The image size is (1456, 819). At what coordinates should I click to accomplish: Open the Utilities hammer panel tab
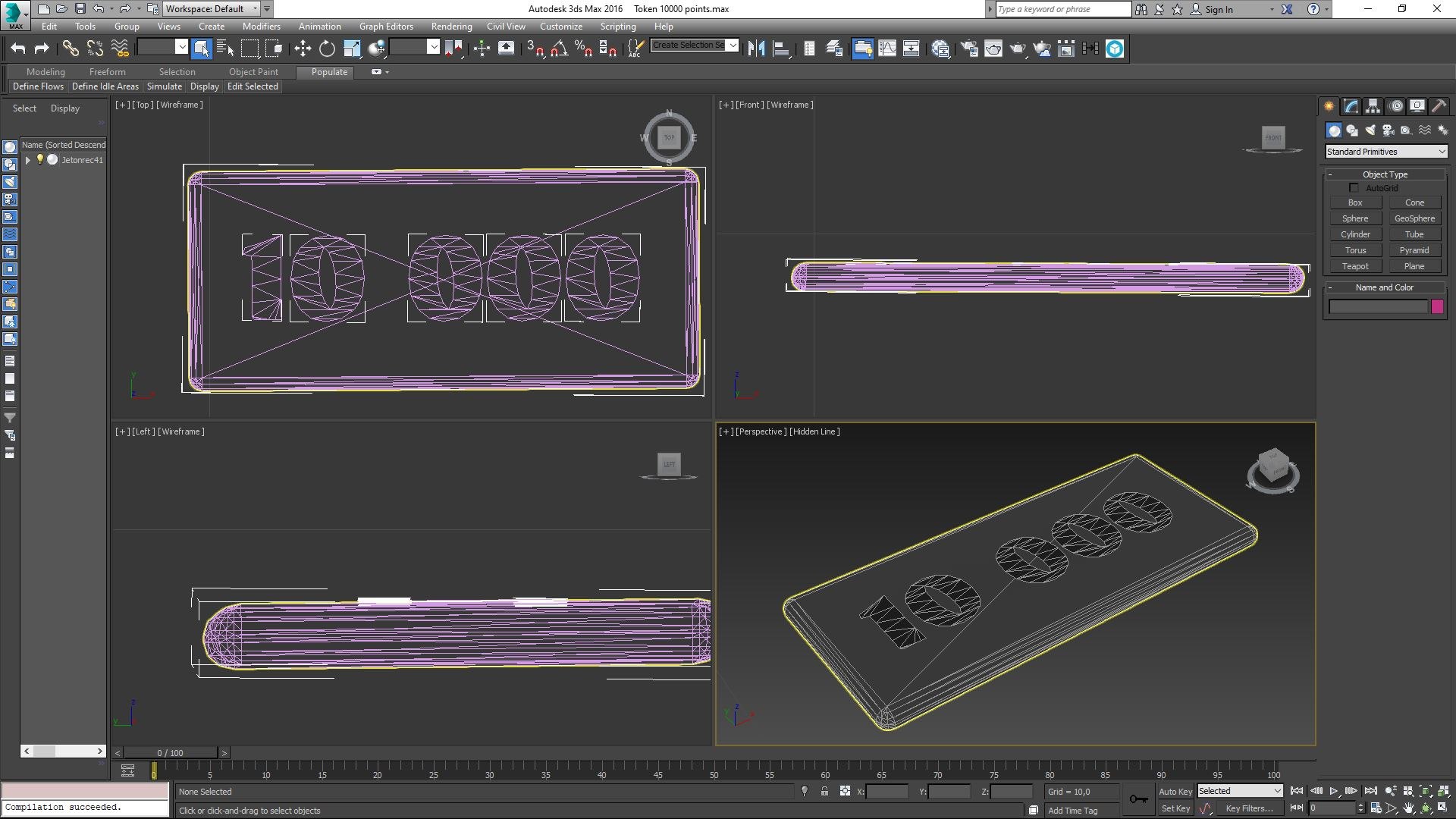coord(1439,106)
